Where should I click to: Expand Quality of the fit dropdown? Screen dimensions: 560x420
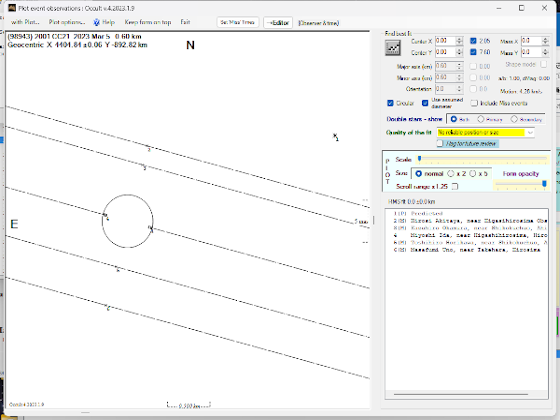click(x=530, y=132)
